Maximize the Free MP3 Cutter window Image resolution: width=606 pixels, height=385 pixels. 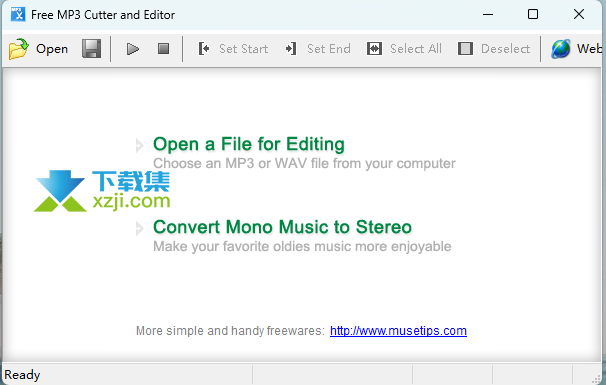pyautogui.click(x=533, y=15)
